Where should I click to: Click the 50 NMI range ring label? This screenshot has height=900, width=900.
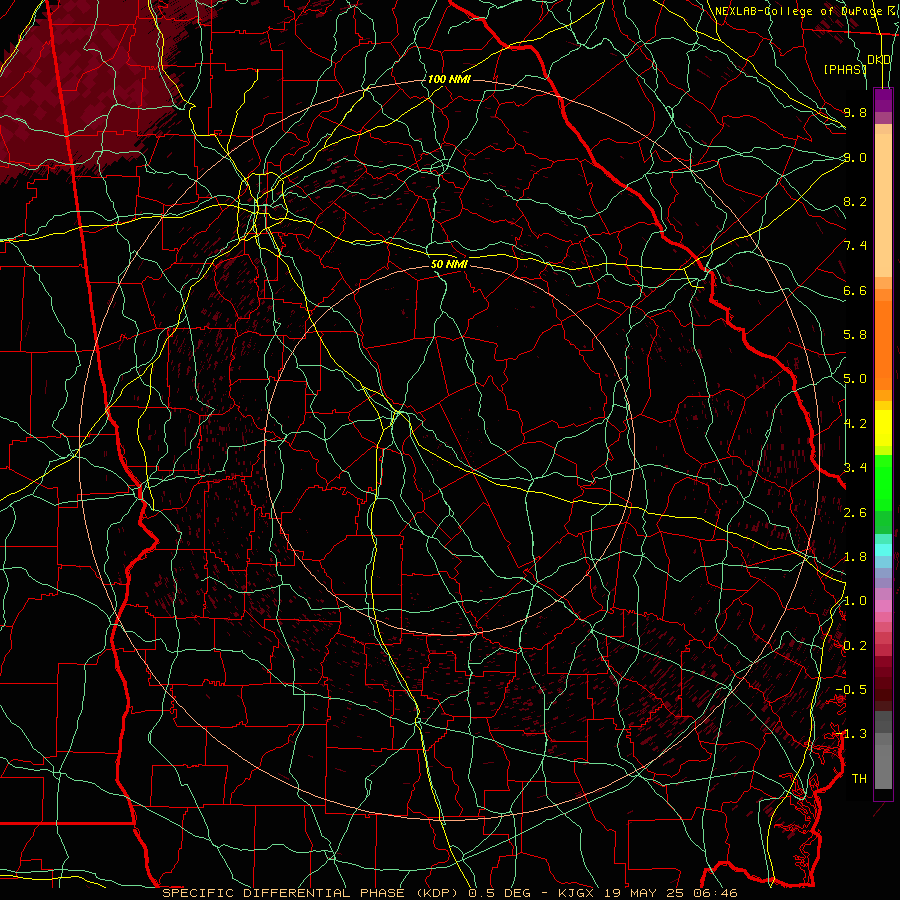point(449,265)
